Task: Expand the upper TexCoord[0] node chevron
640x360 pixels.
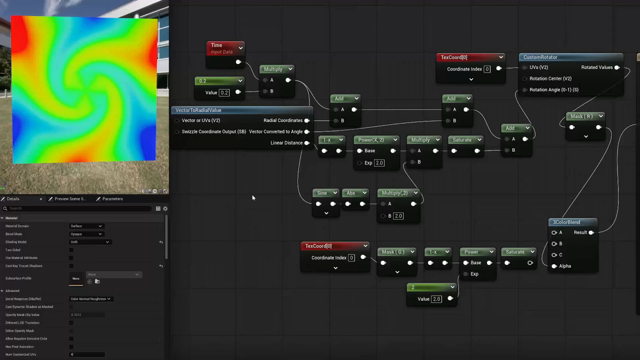Action: pyautogui.click(x=471, y=79)
